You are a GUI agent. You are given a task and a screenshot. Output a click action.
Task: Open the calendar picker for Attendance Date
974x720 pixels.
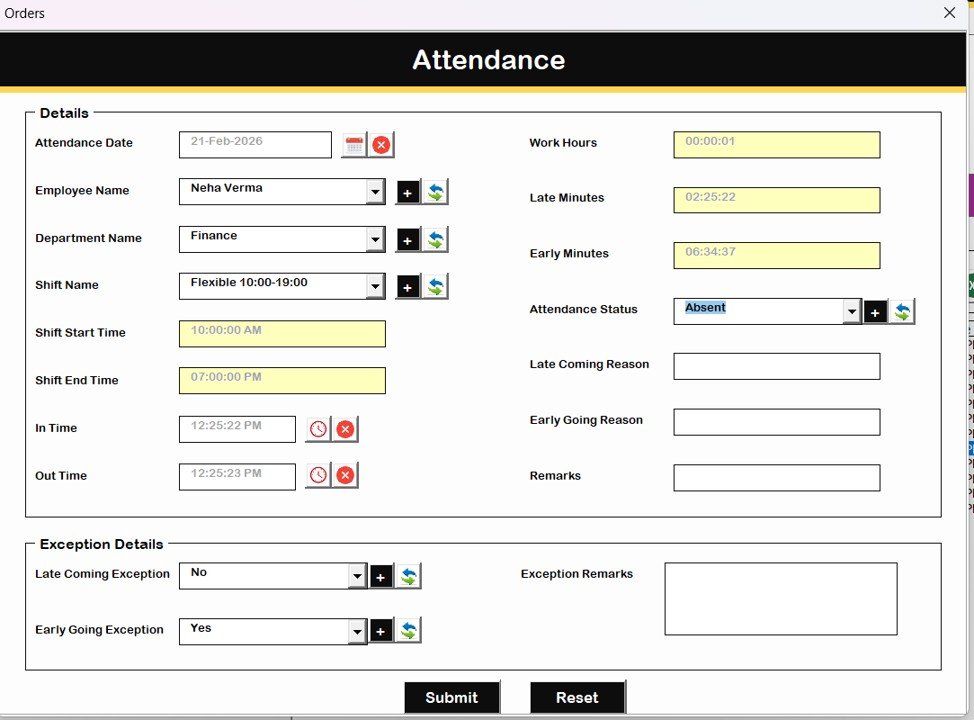point(355,144)
